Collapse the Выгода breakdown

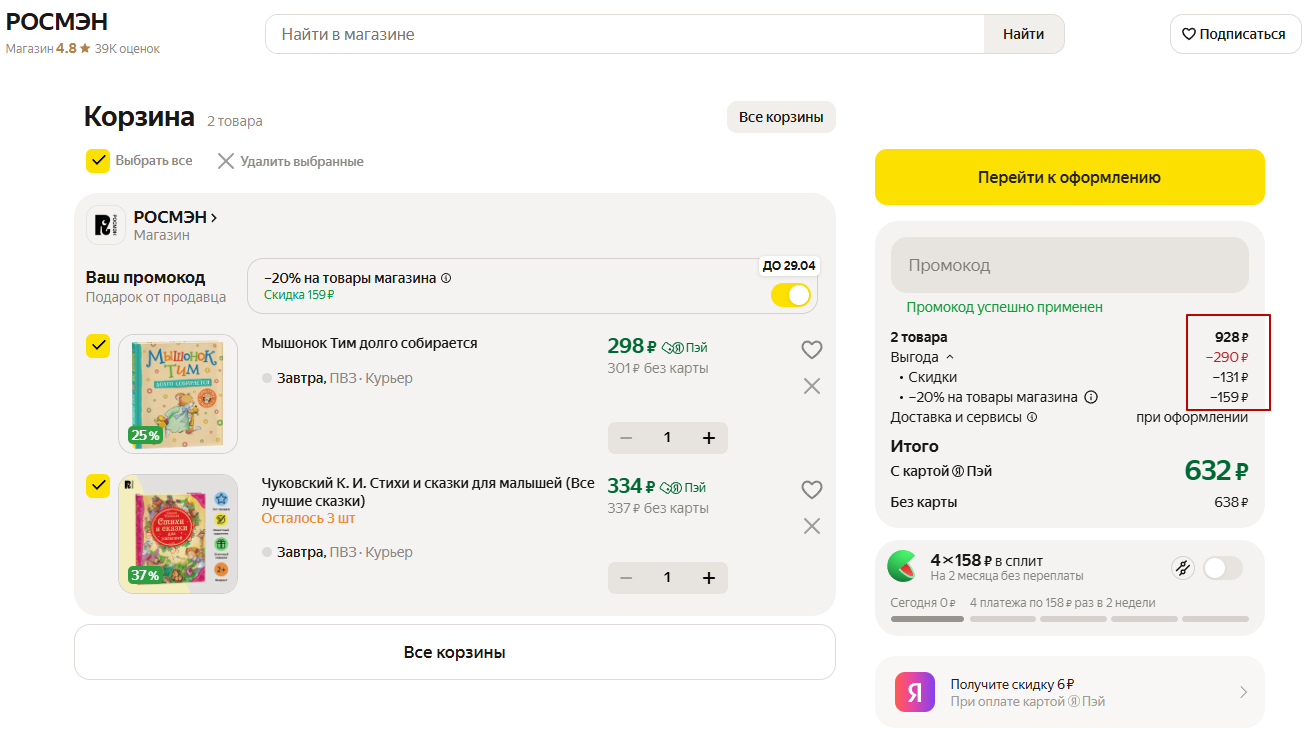click(950, 357)
